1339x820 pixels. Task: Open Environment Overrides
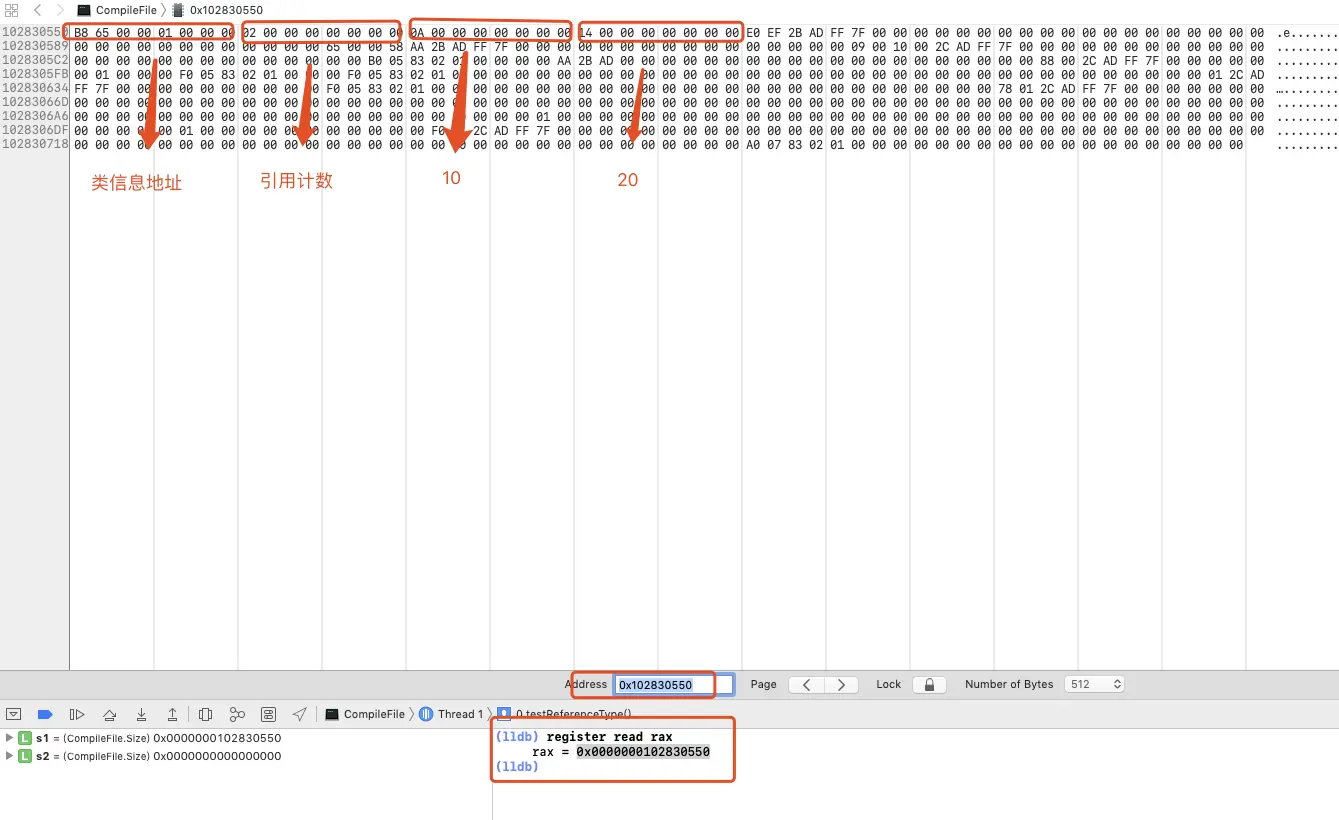click(268, 714)
